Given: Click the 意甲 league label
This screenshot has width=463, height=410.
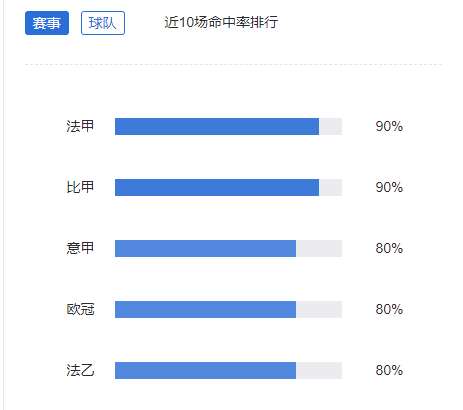Looking at the screenshot, I should [x=80, y=248].
